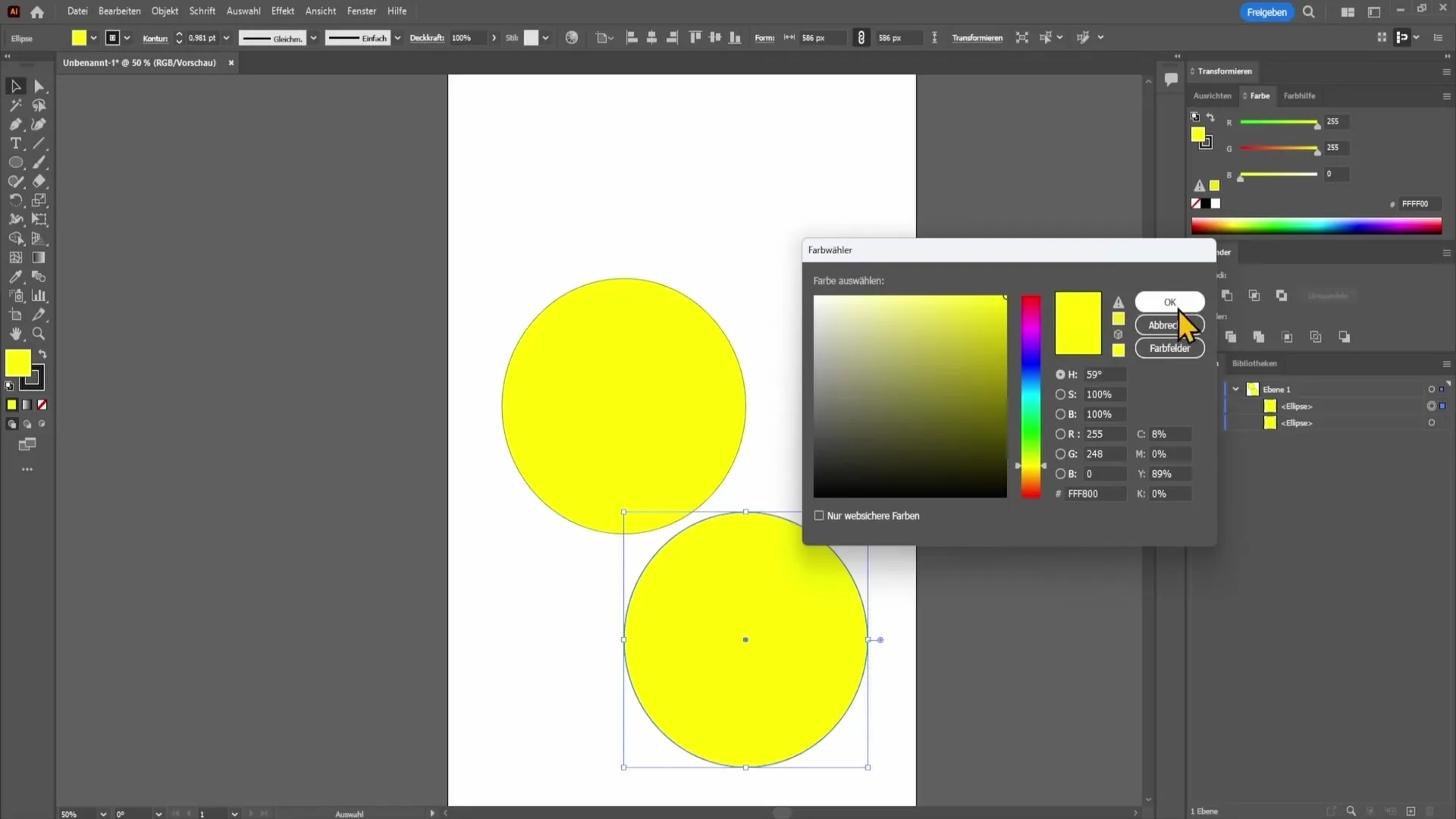The height and width of the screenshot is (819, 1456).
Task: Toggle constrain width and height link
Action: pyautogui.click(x=861, y=38)
